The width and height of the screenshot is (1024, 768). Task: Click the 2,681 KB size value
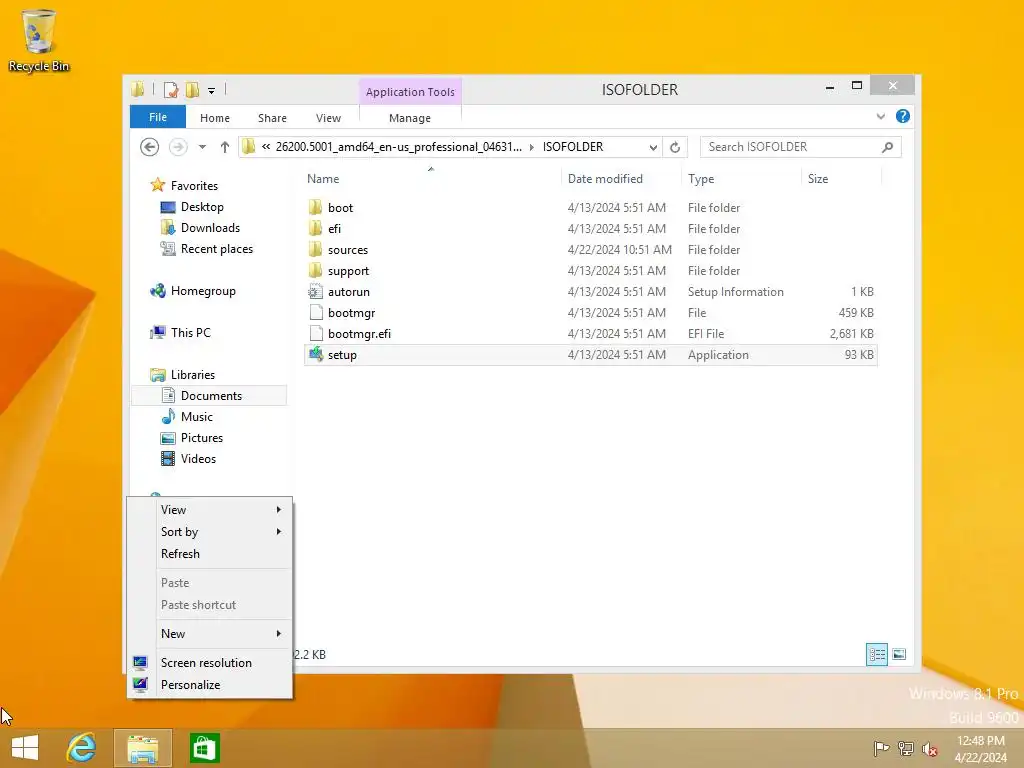852,334
